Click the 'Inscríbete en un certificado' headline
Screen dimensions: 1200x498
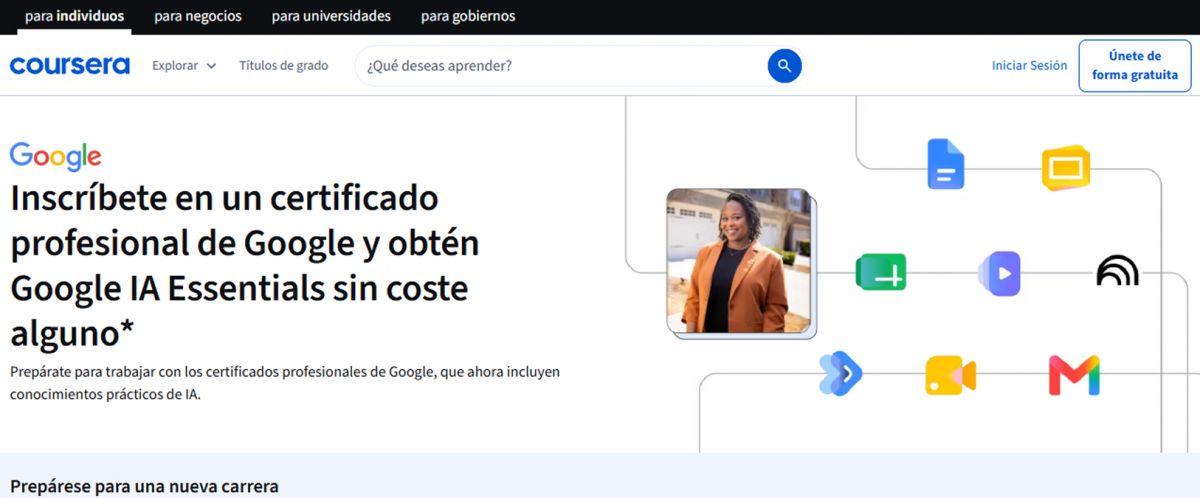point(245,265)
